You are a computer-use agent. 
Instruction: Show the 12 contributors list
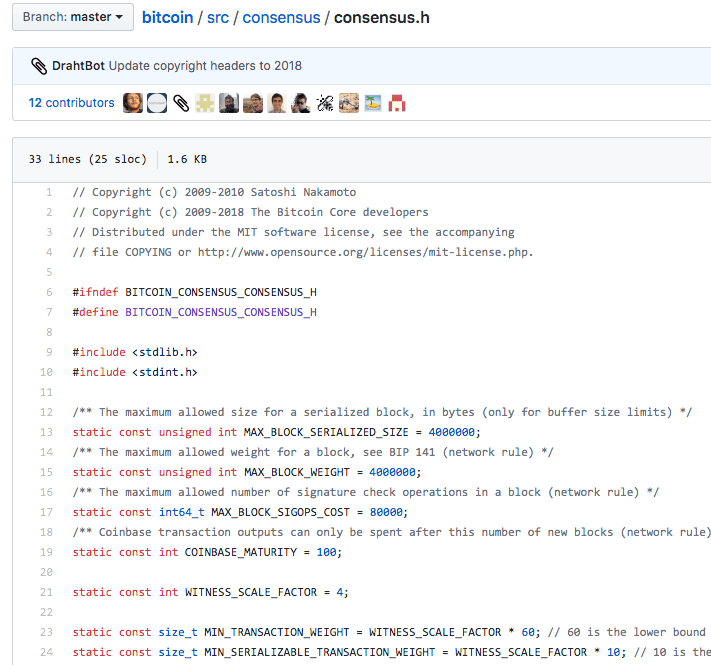coord(71,102)
